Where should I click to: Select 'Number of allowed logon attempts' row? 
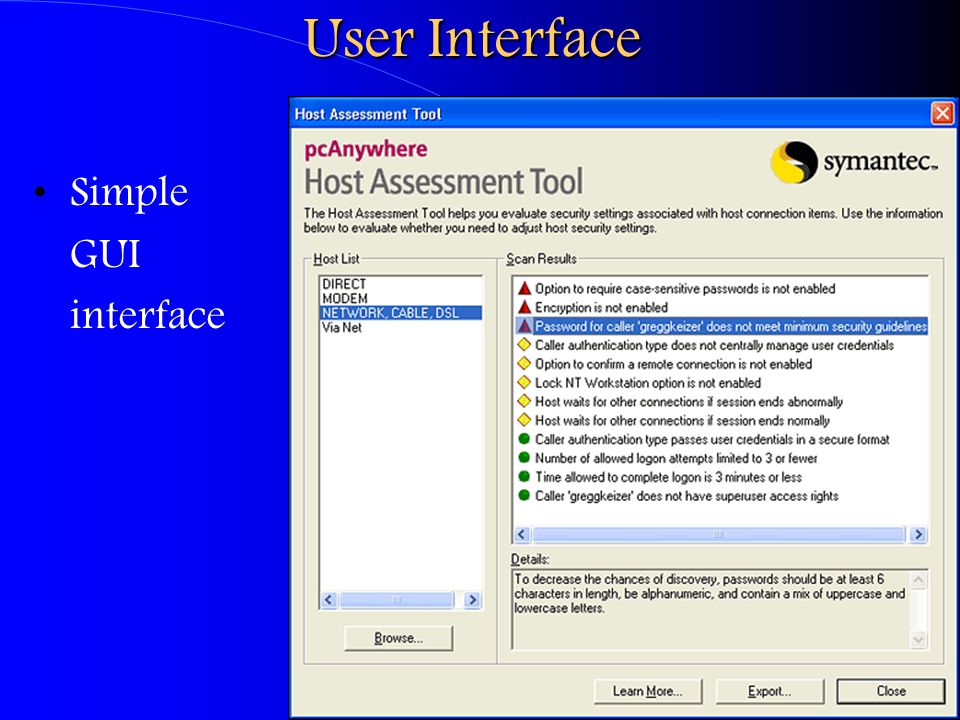coord(676,458)
